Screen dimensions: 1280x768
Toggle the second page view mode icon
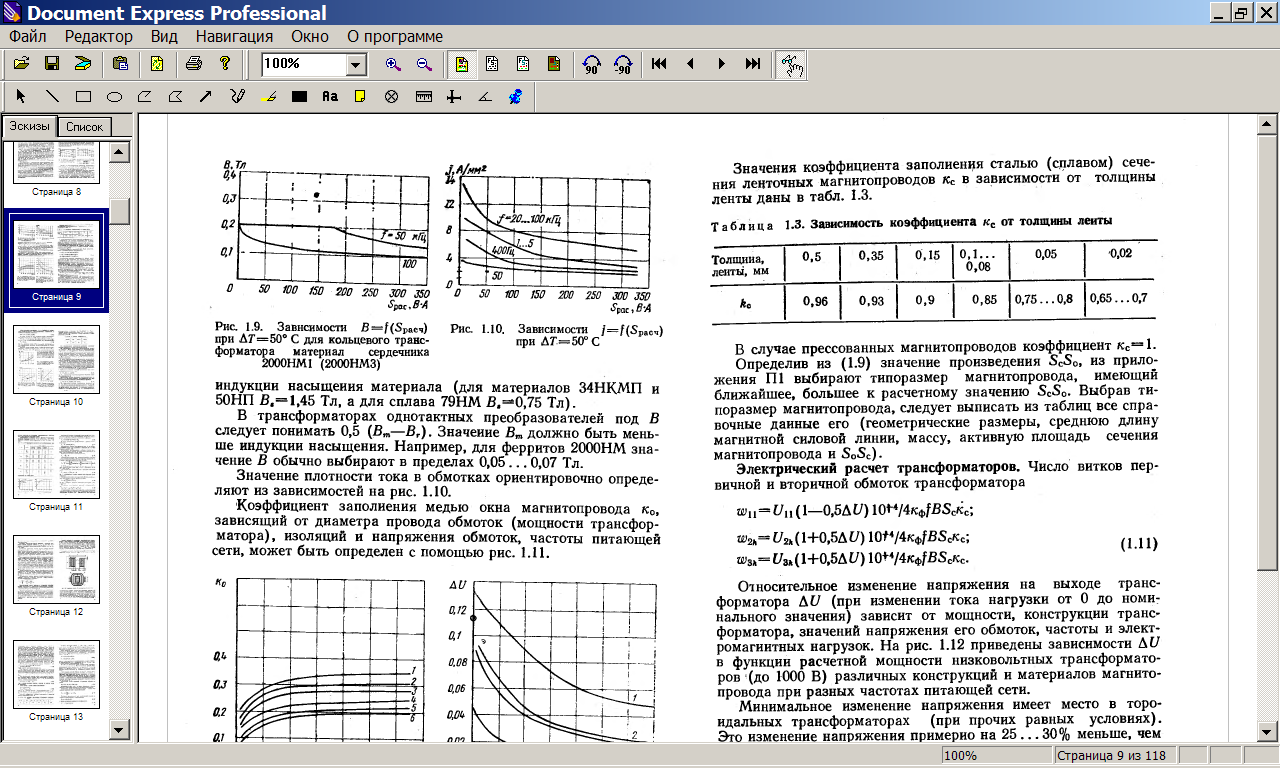(492, 64)
